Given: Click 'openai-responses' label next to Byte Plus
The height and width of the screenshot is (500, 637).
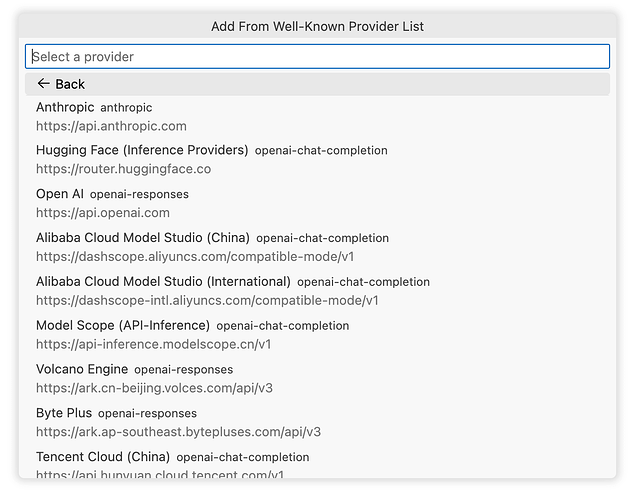Looking at the screenshot, I should (147, 414).
